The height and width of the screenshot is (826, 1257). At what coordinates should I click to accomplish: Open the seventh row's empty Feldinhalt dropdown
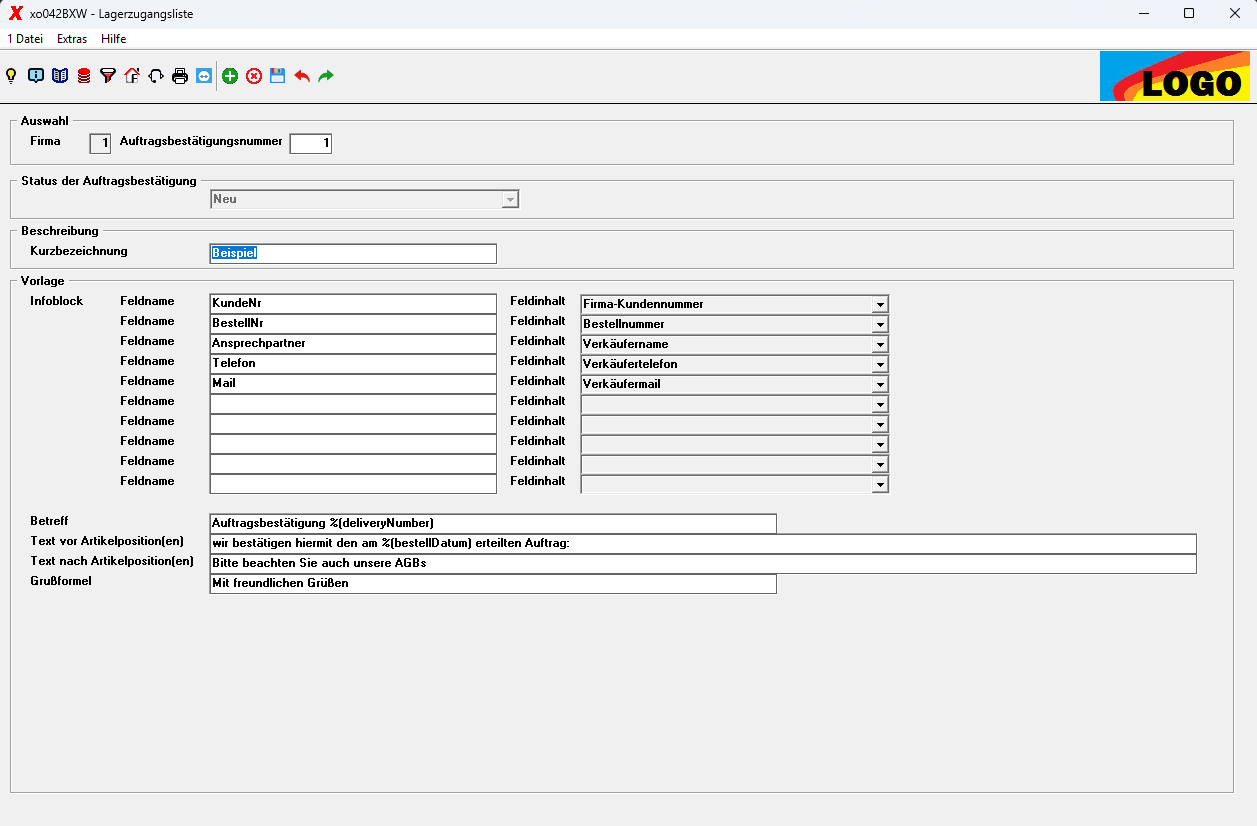click(880, 424)
